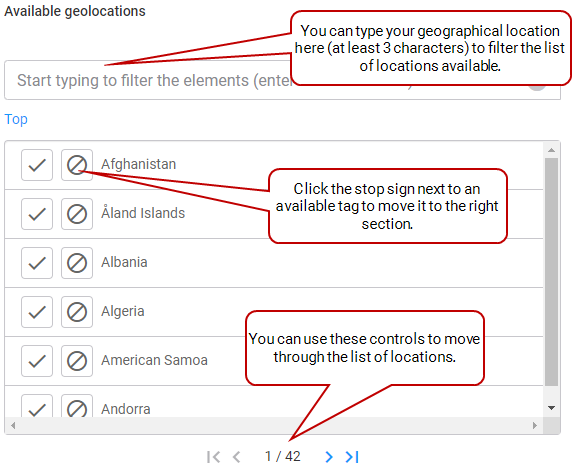
Task: Go to the last page of locations
Action: (352, 457)
